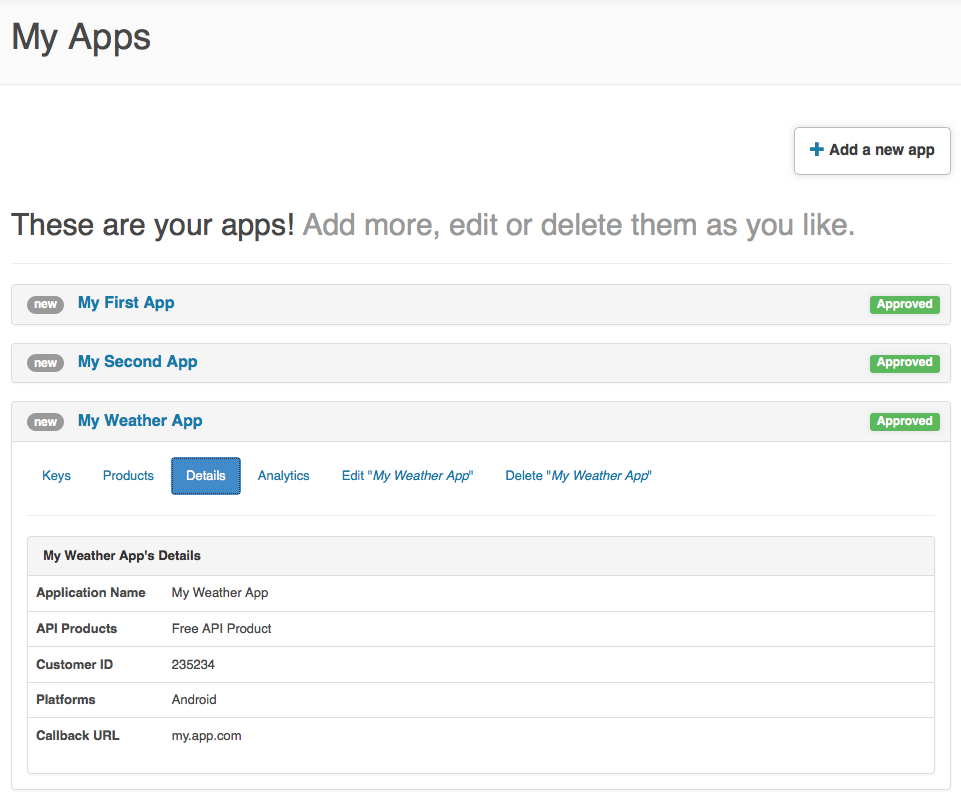Click the Approved badge on My Weather App
This screenshot has height=799, width=961.
(904, 422)
